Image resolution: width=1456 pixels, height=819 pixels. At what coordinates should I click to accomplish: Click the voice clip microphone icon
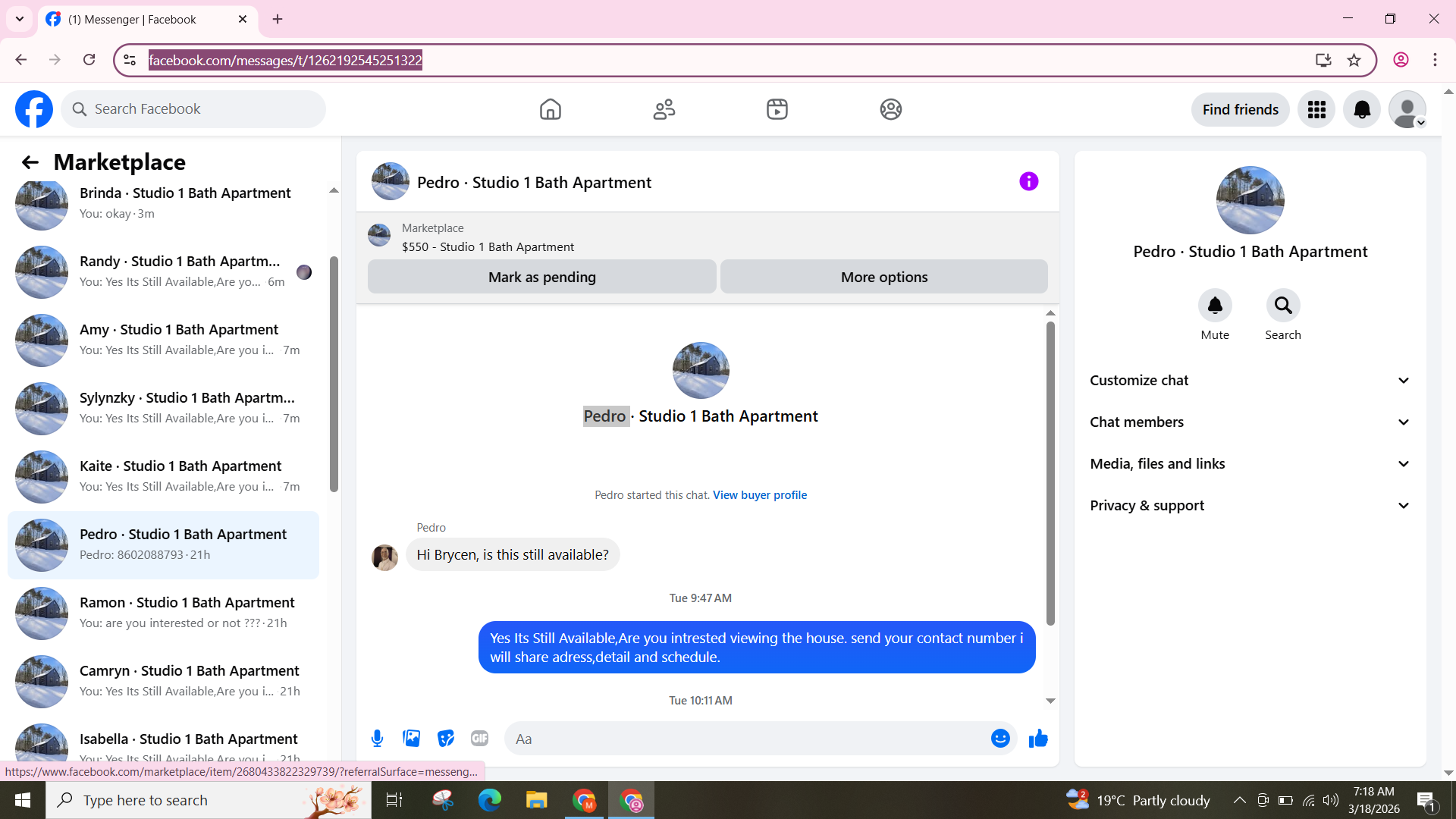click(377, 739)
